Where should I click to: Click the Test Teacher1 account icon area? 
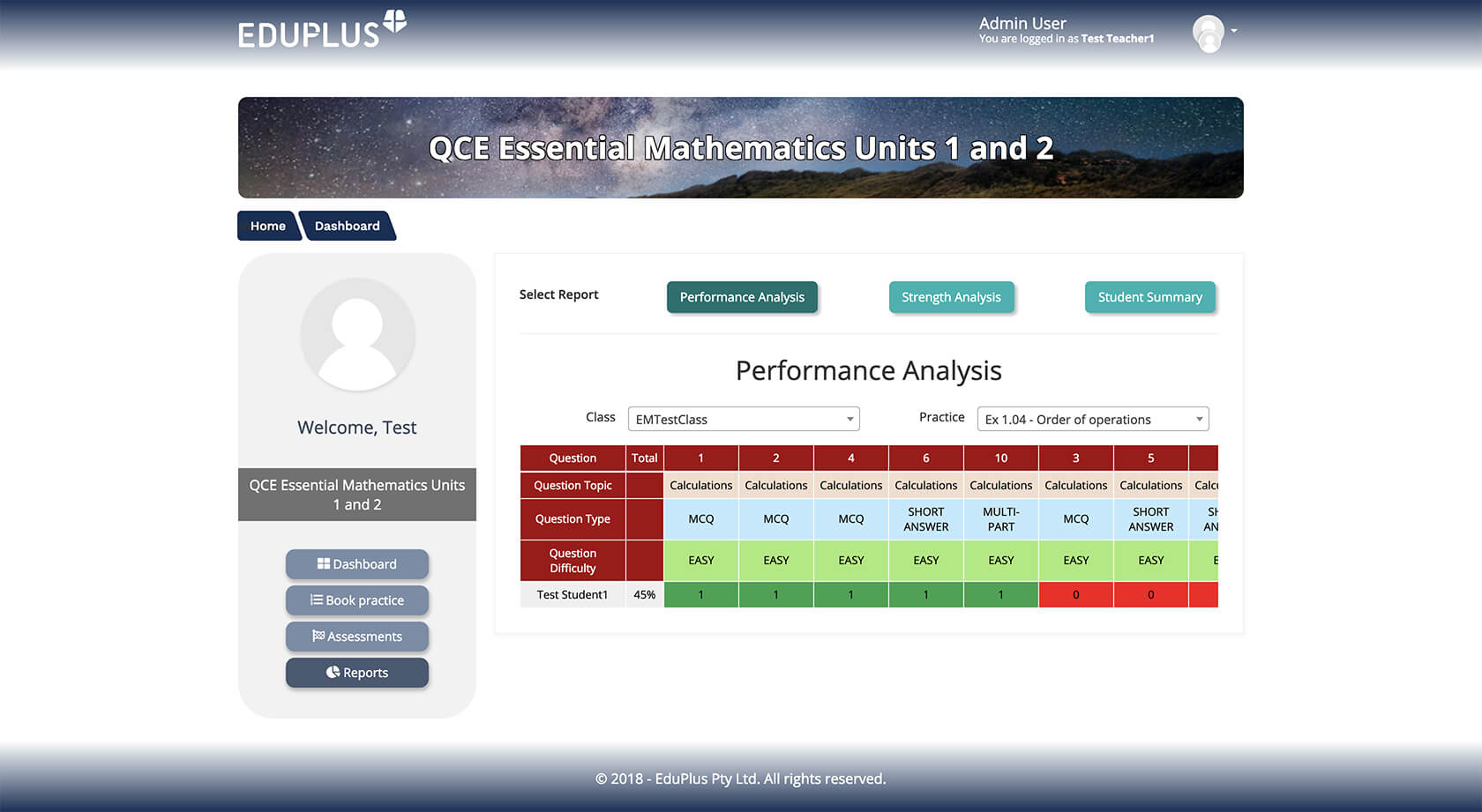point(1207,33)
